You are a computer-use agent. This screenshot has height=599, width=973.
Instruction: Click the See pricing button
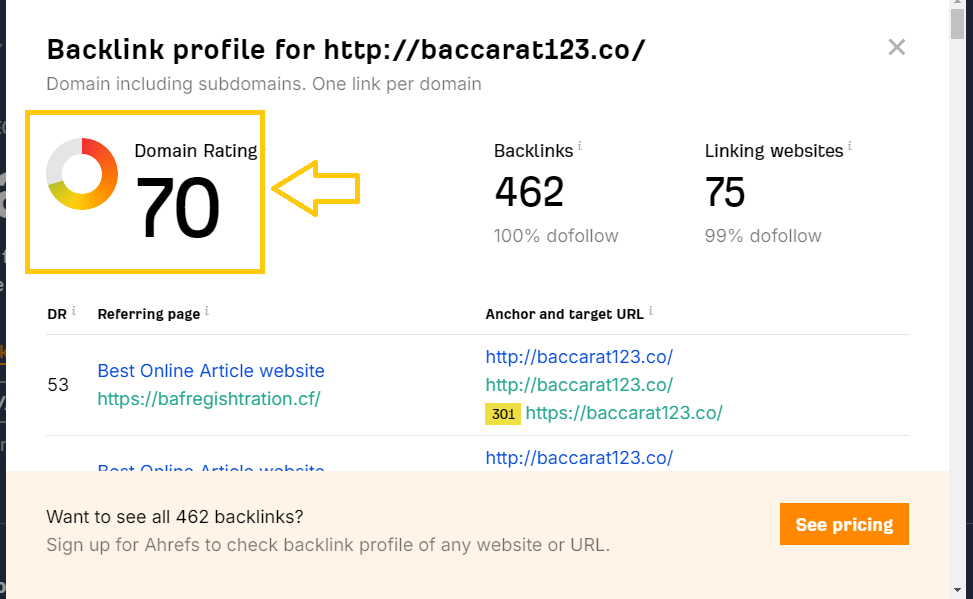pos(844,524)
